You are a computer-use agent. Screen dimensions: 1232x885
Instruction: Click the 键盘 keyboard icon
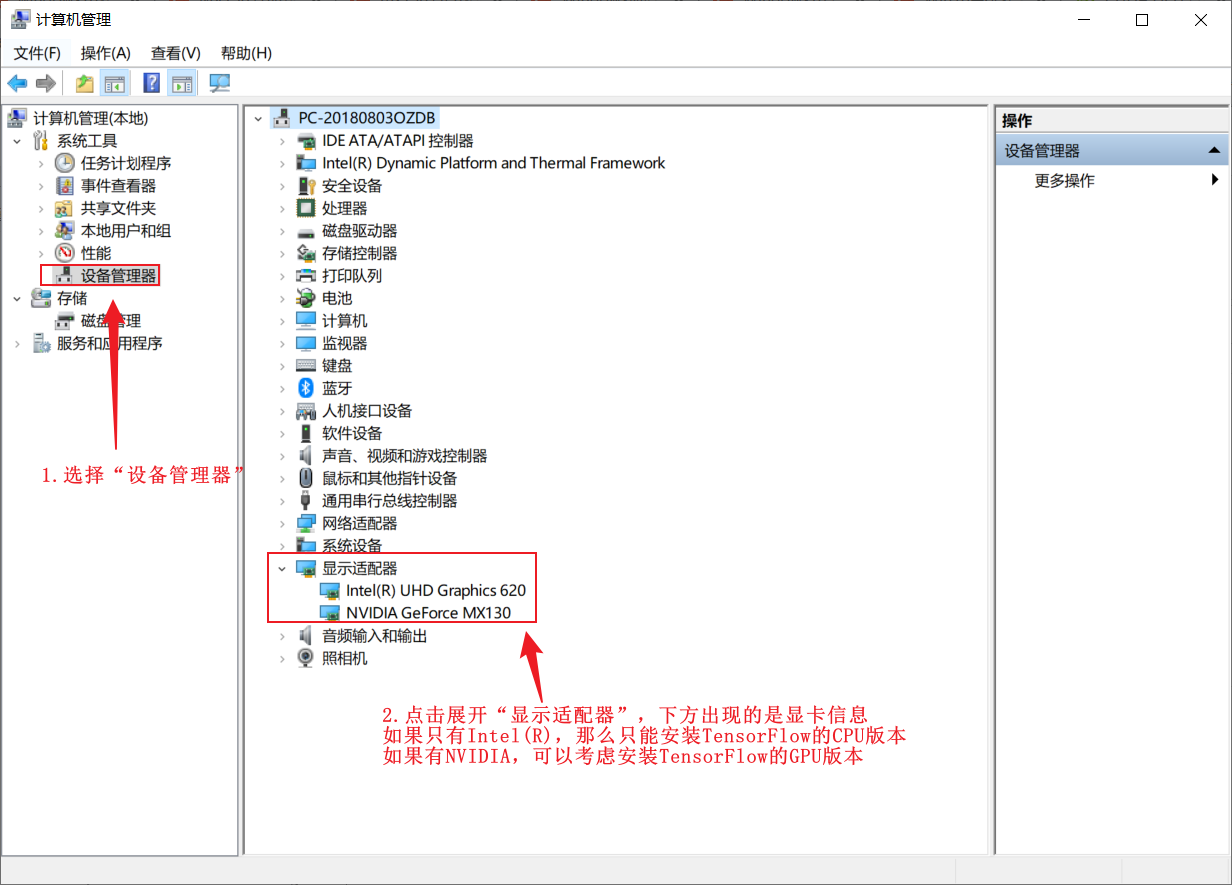click(x=306, y=366)
